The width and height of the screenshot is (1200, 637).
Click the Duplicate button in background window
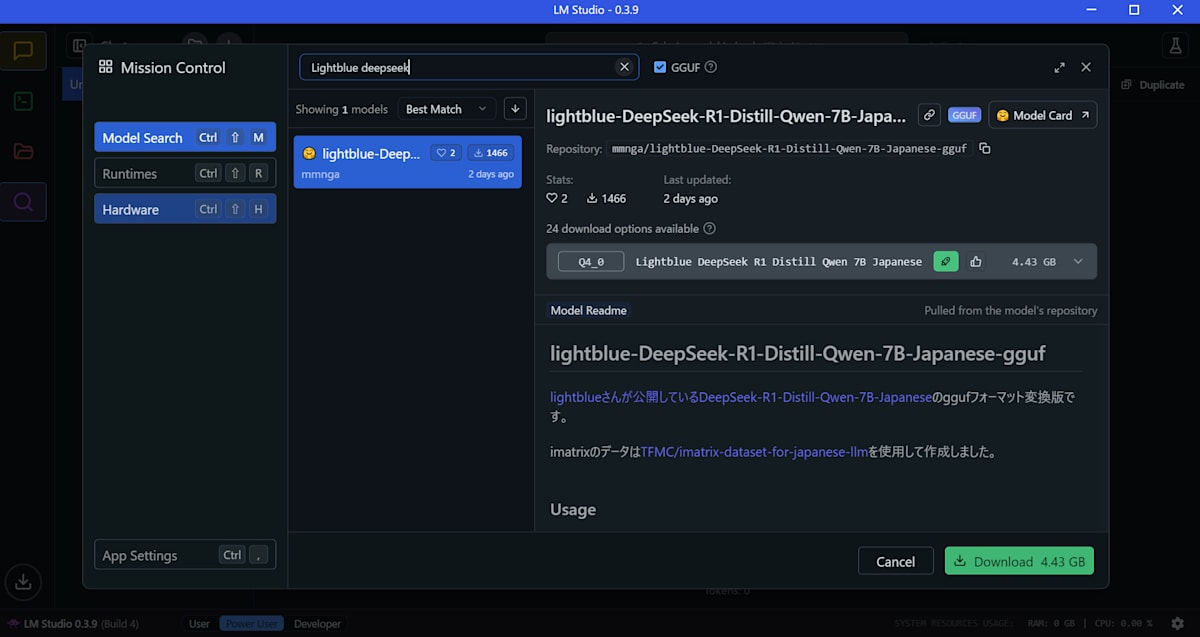(x=1153, y=85)
